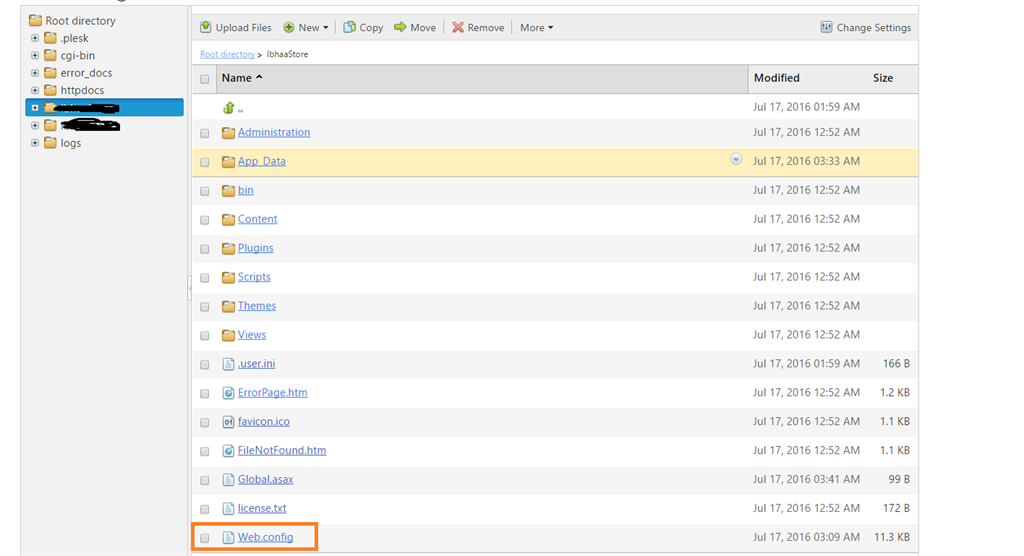Click the sidebar collapse handle
The width and height of the screenshot is (1024, 556).
189,287
